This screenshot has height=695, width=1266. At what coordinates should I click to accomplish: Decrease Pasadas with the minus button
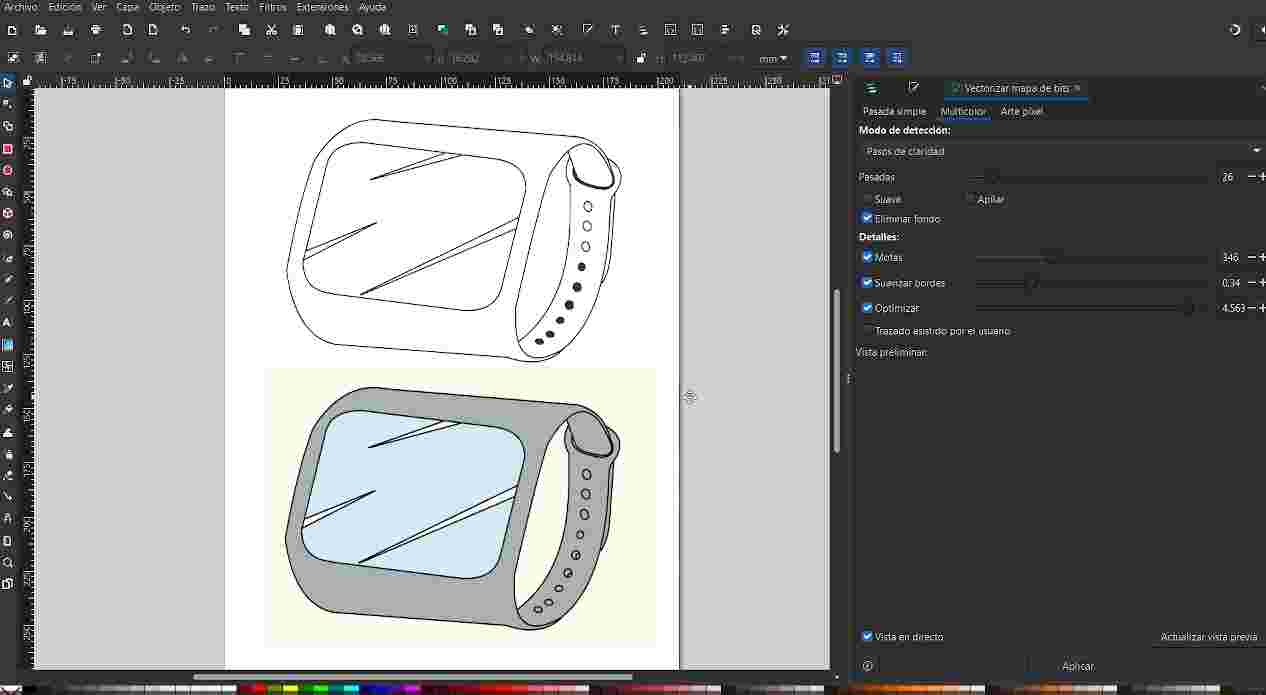(x=1251, y=177)
